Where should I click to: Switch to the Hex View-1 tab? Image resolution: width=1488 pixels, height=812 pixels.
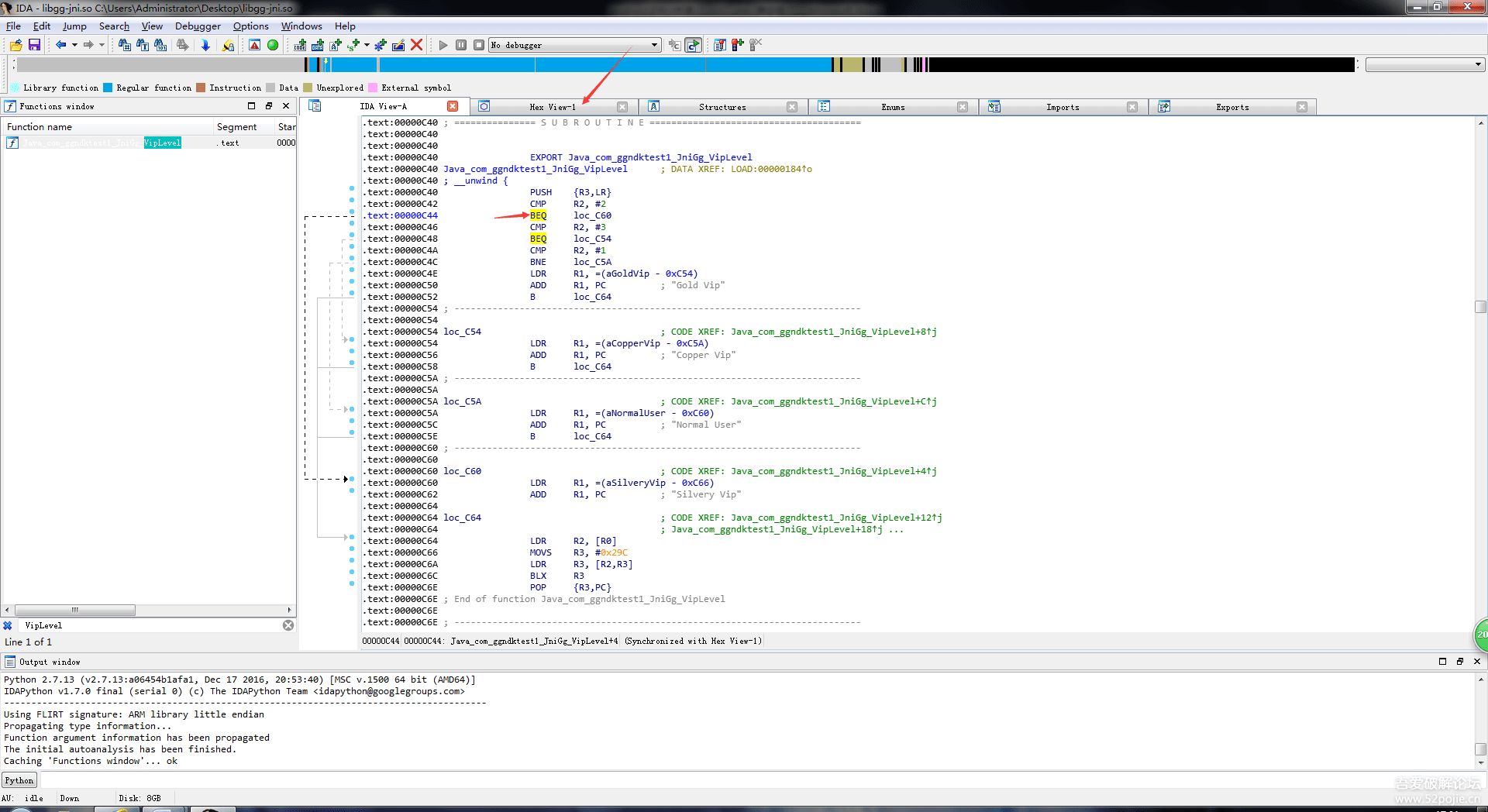[x=553, y=107]
